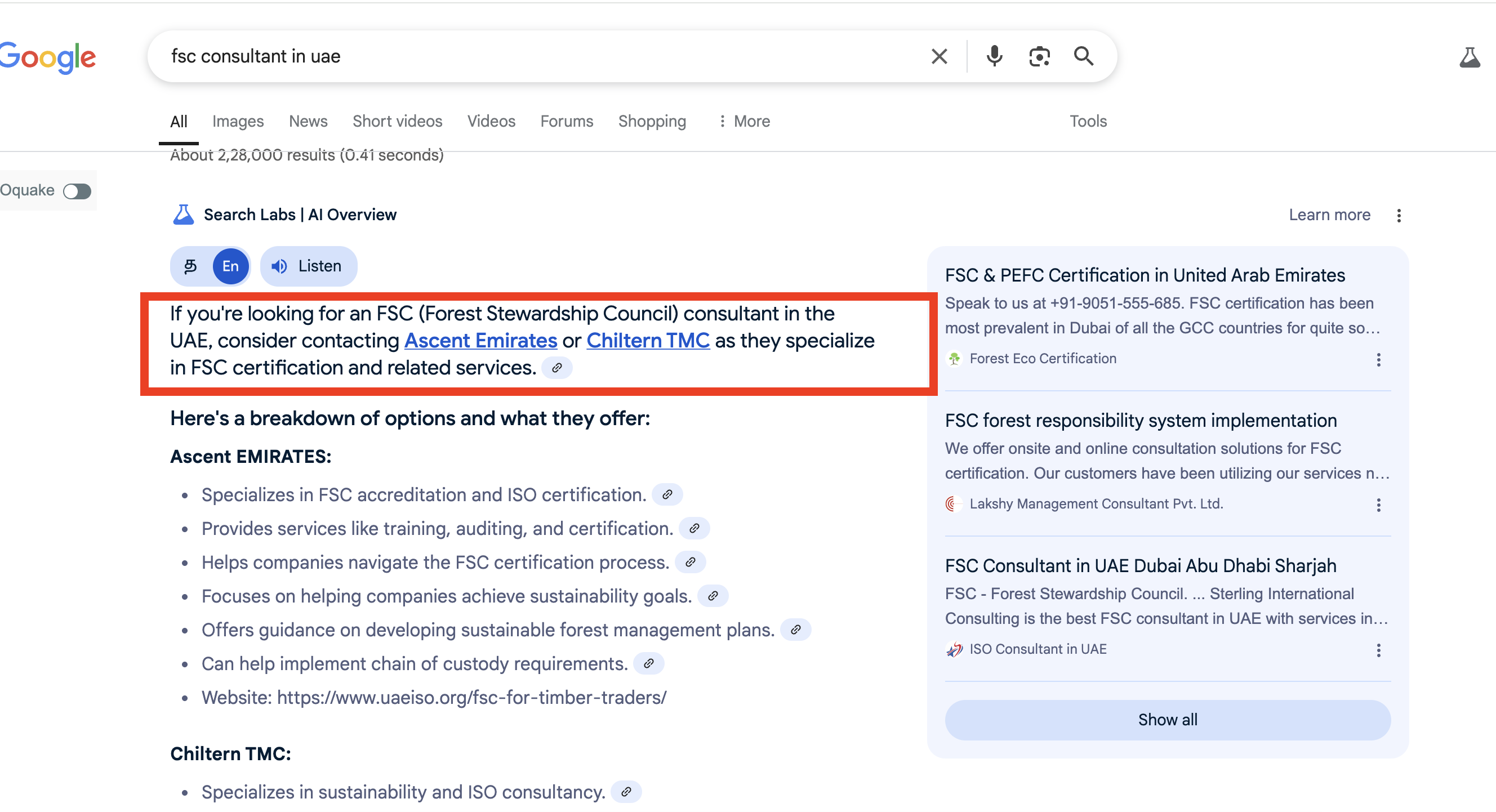This screenshot has height=812, width=1496.
Task: Open options menu for Lakshy Management Consultant result
Action: point(1379,505)
